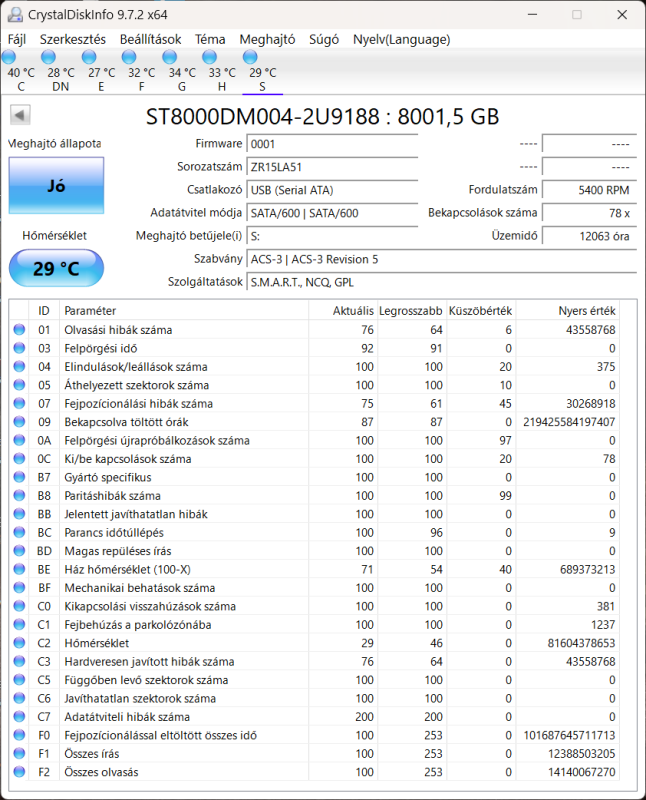The width and height of the screenshot is (646, 800).
Task: Click the Üzemidő value 12063 óra
Action: (589, 236)
